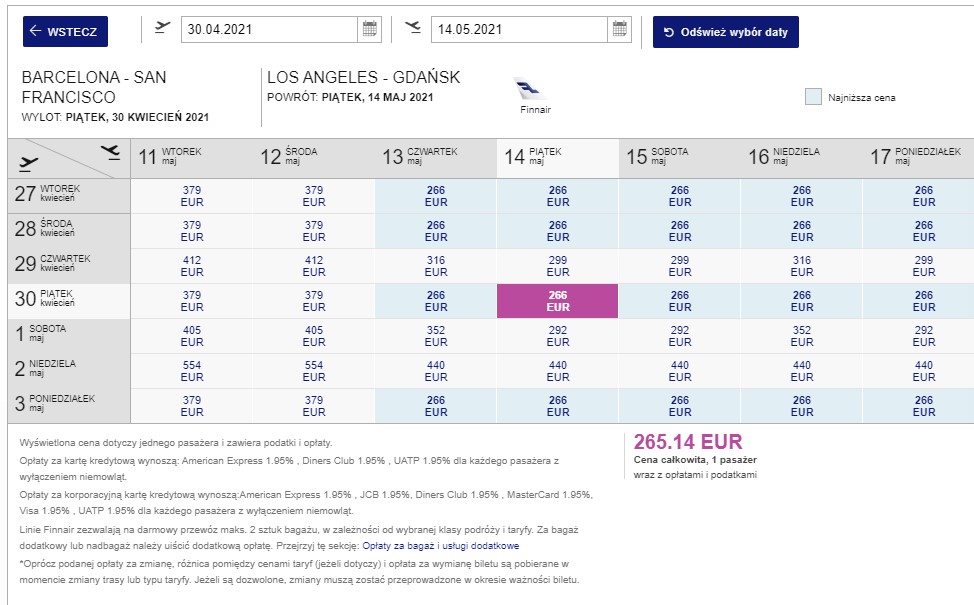Image resolution: width=974 pixels, height=605 pixels.
Task: Open the return date calendar icon
Action: pyautogui.click(x=619, y=29)
